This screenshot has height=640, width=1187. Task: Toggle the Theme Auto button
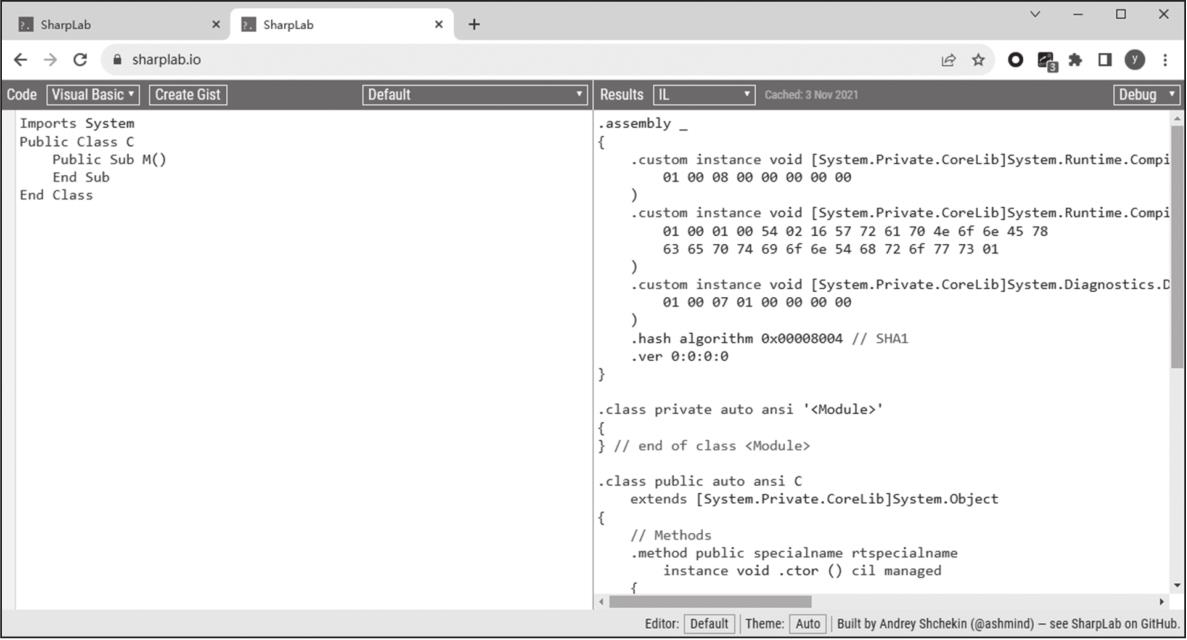point(807,624)
